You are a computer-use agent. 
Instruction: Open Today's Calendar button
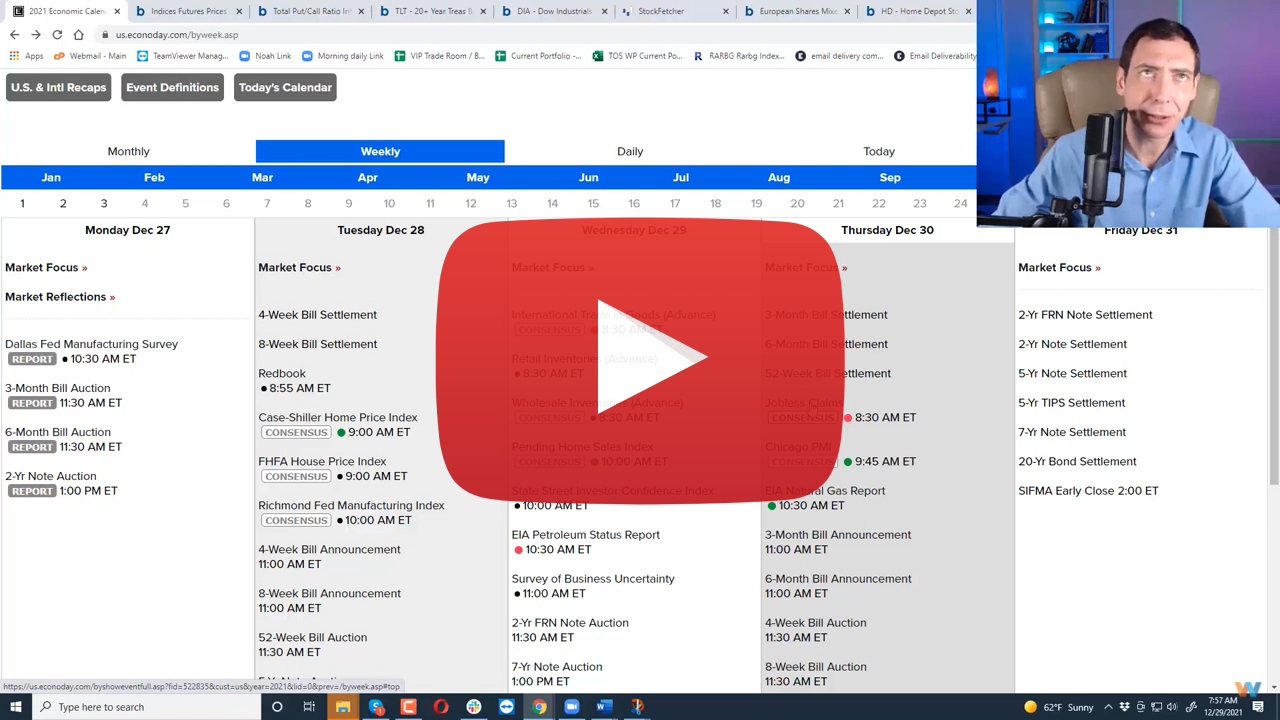(285, 88)
